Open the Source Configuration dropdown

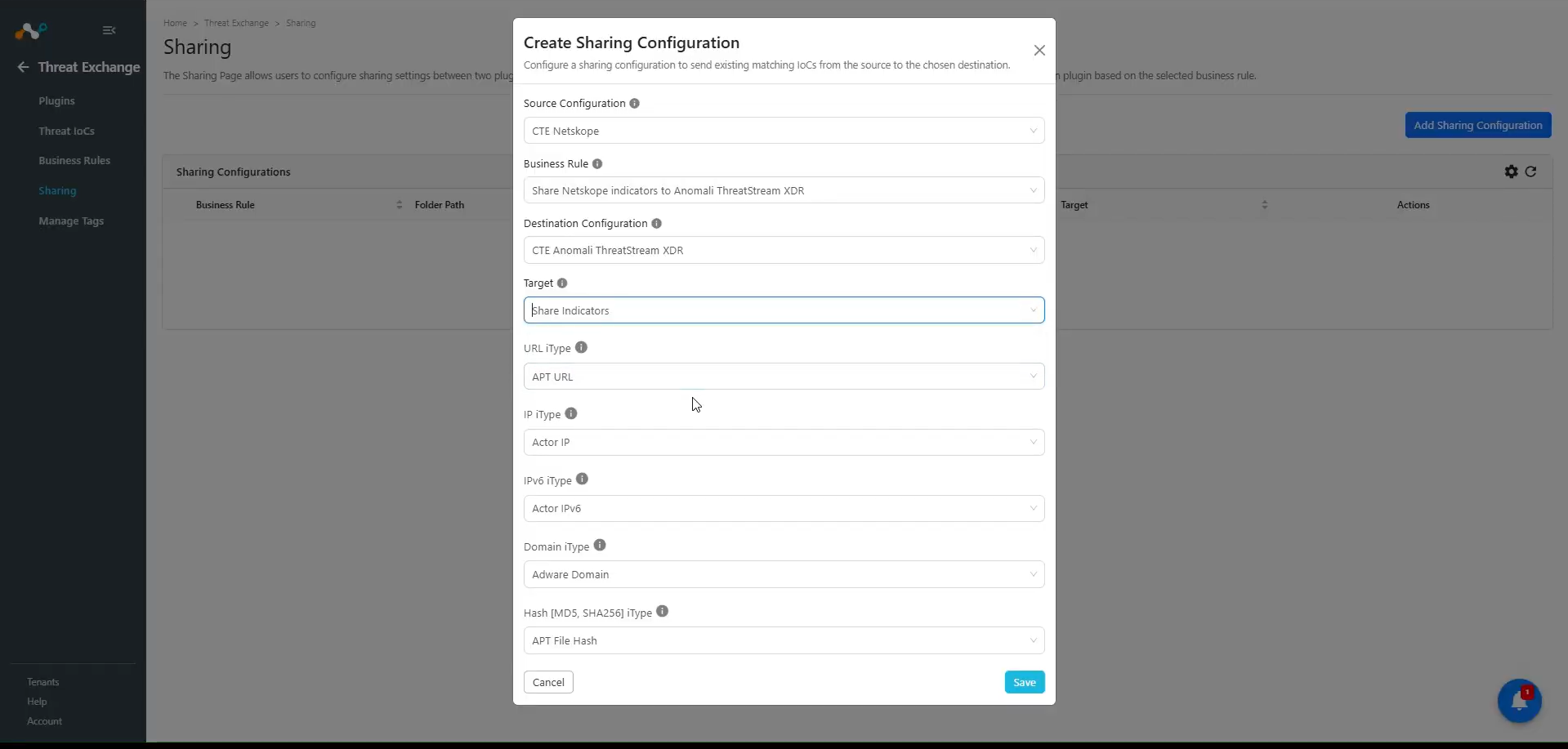(784, 131)
